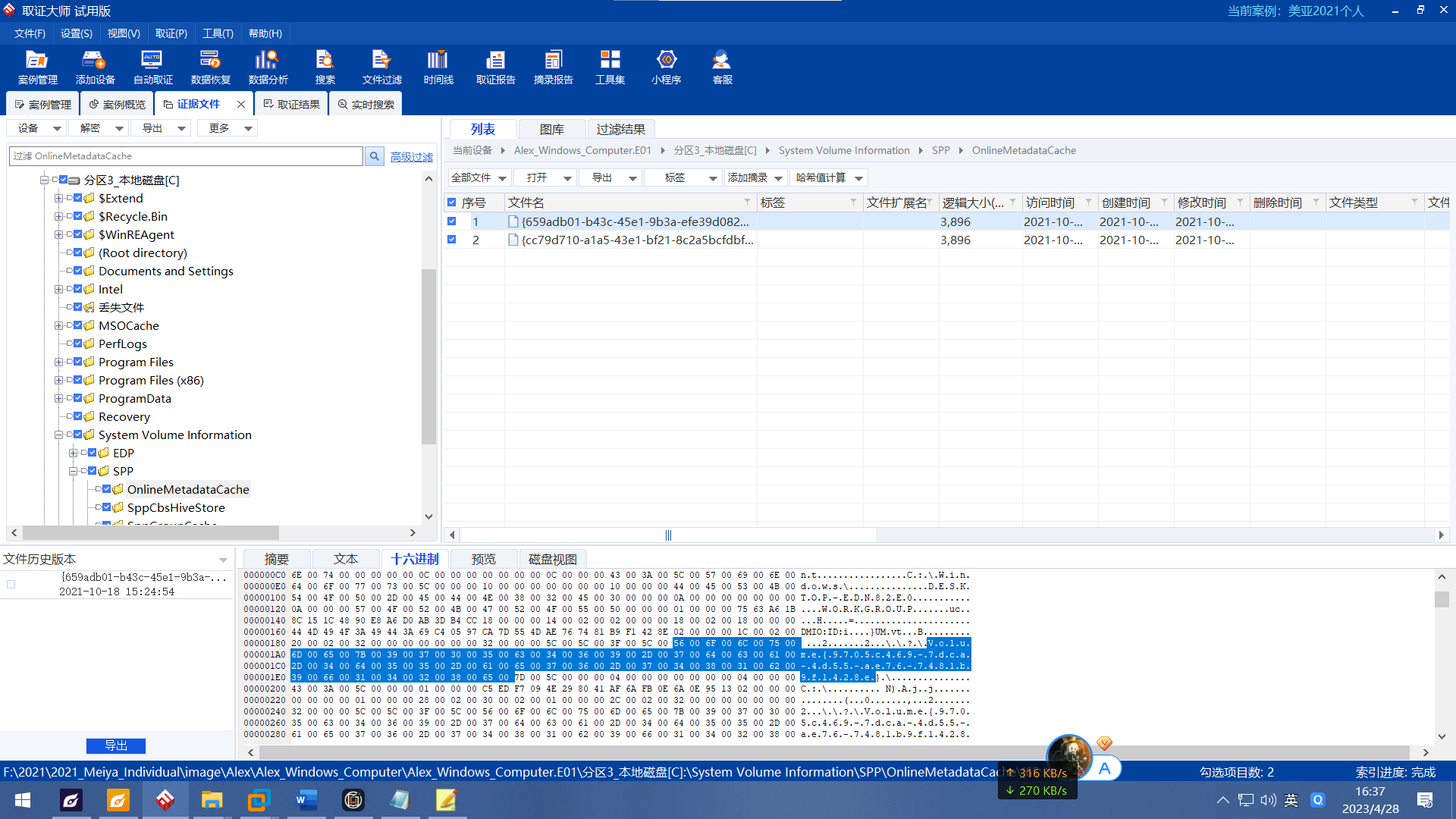
Task: Open the 文件过滤 tool
Action: click(381, 67)
